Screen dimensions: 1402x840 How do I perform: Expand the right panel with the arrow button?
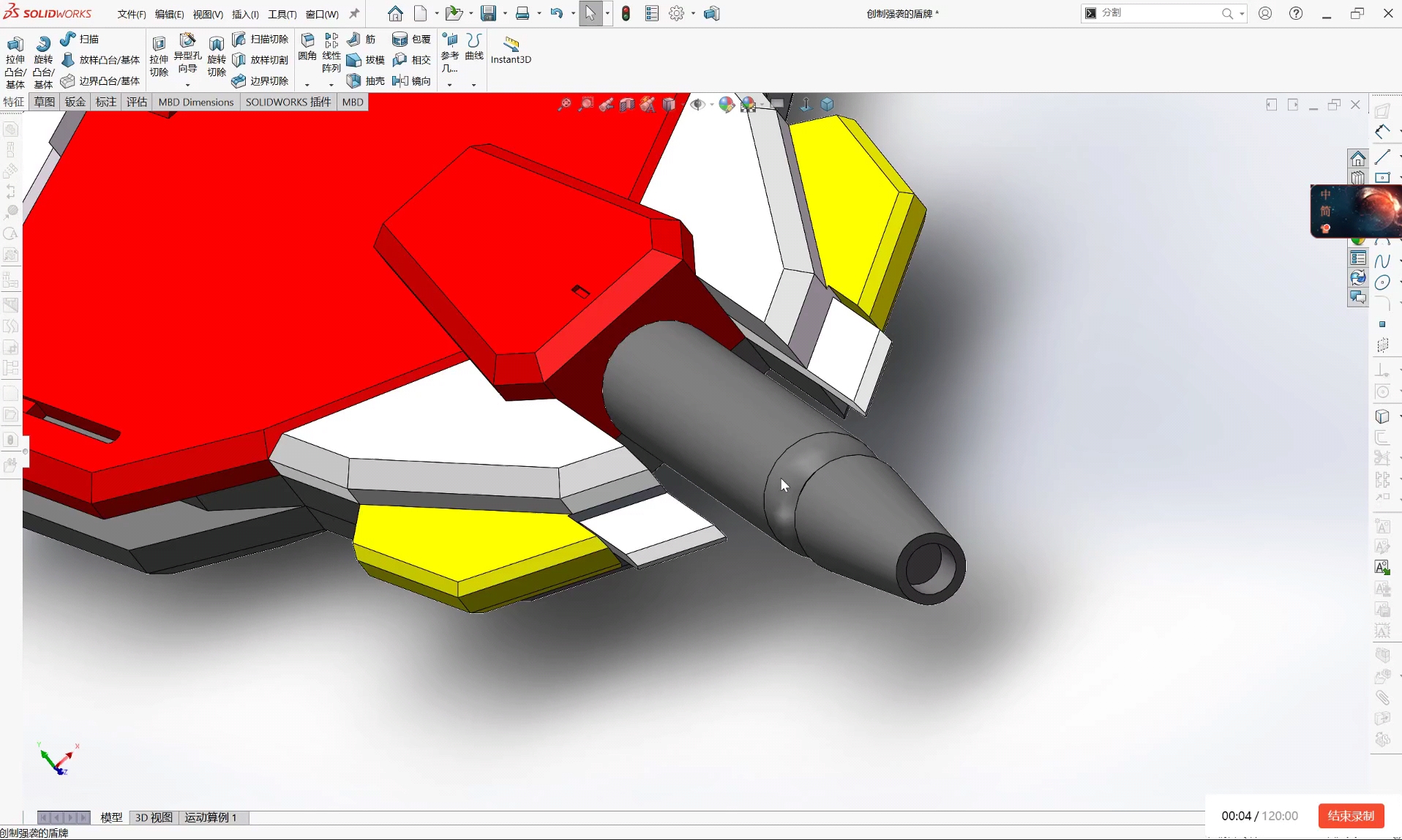coord(1293,105)
